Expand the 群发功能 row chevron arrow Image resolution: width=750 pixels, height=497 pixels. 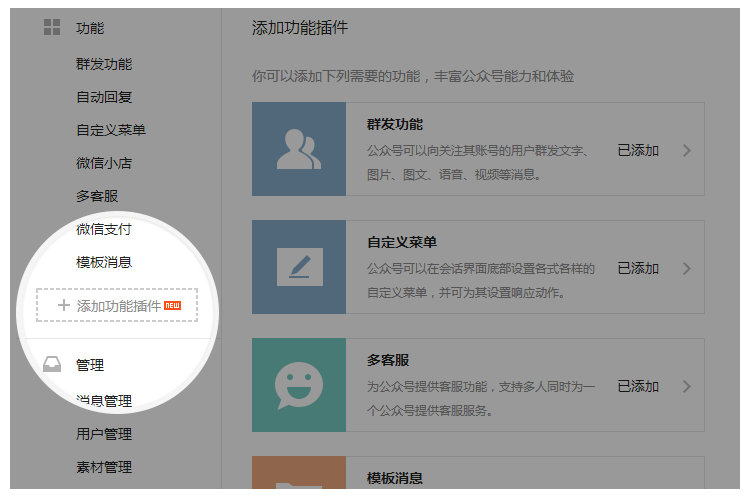[x=687, y=151]
